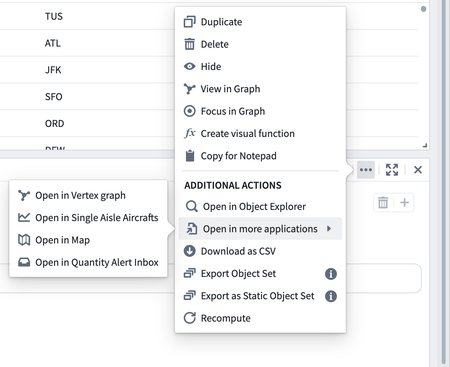Click the table resize corner handle
The image size is (450, 367).
coord(425,145)
